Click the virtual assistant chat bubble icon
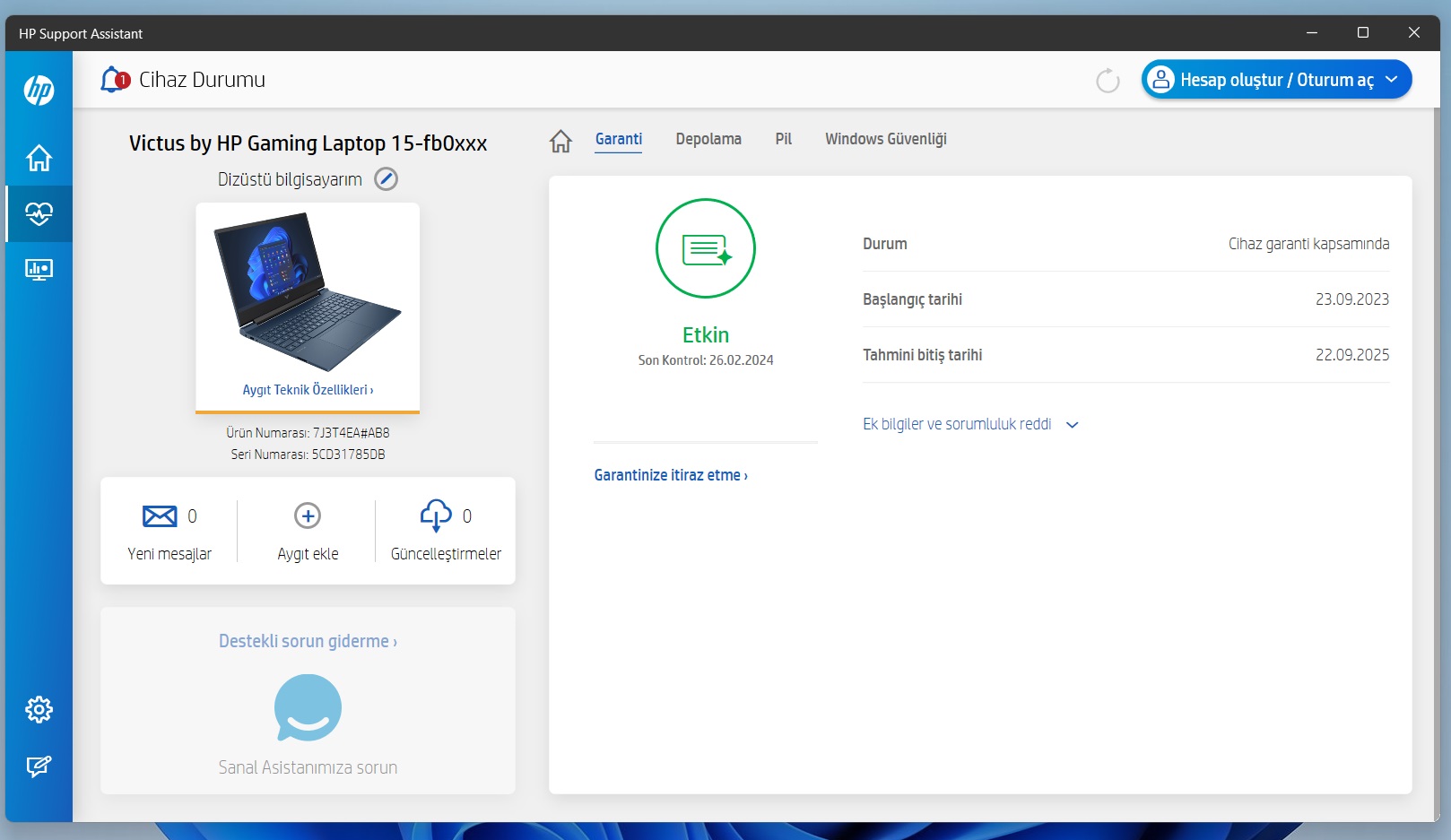 point(308,708)
